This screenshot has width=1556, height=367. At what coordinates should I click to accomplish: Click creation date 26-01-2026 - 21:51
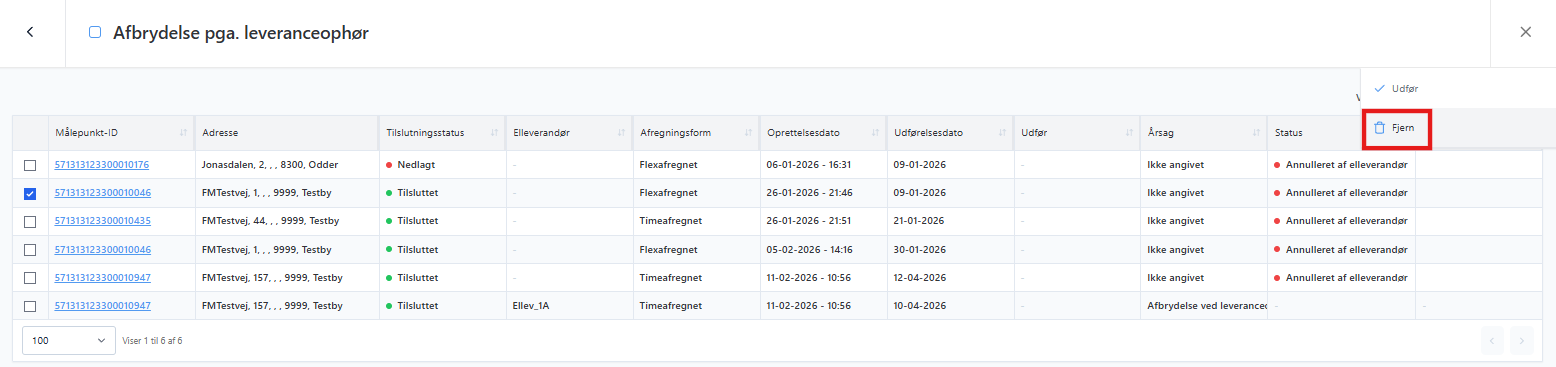click(x=808, y=221)
